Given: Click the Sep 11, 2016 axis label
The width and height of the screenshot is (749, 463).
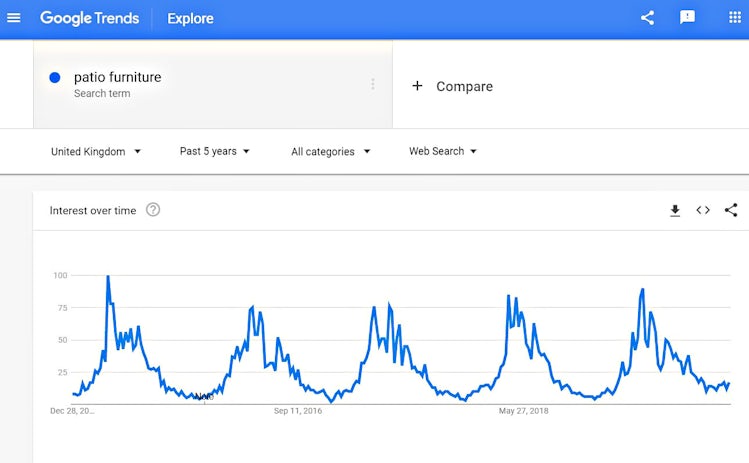Looking at the screenshot, I should [298, 410].
